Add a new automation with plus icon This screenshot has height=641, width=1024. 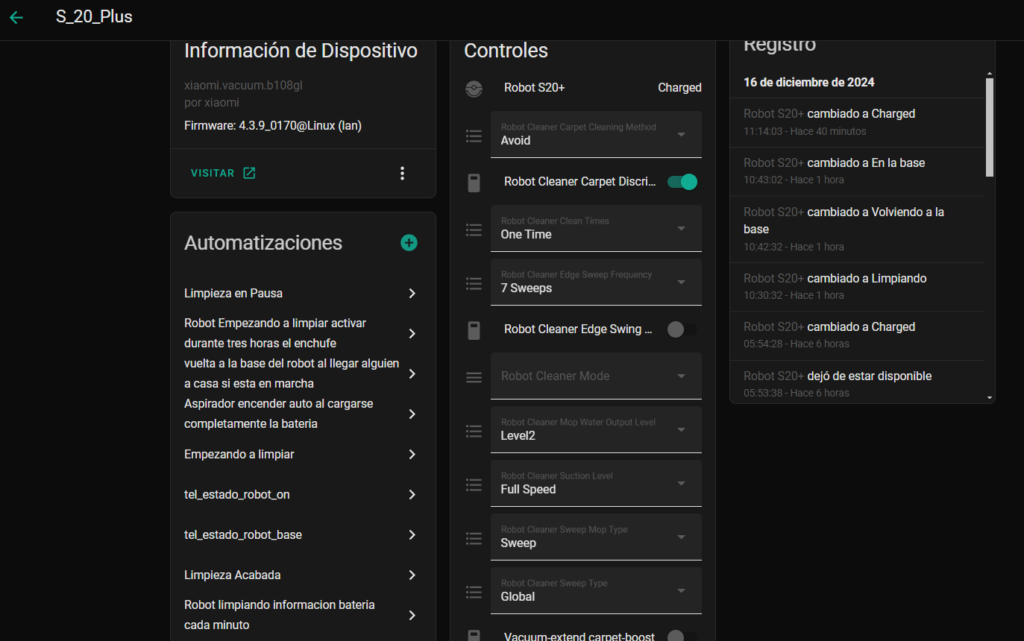point(409,243)
